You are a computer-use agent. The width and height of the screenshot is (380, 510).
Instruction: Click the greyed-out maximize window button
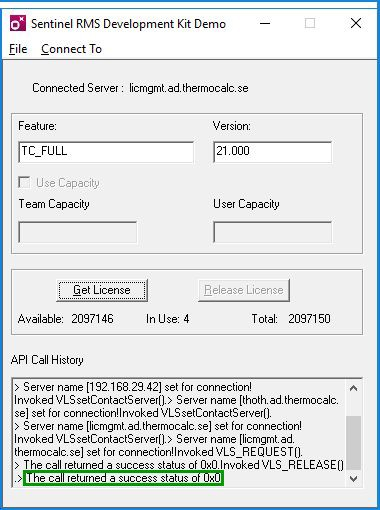point(310,23)
